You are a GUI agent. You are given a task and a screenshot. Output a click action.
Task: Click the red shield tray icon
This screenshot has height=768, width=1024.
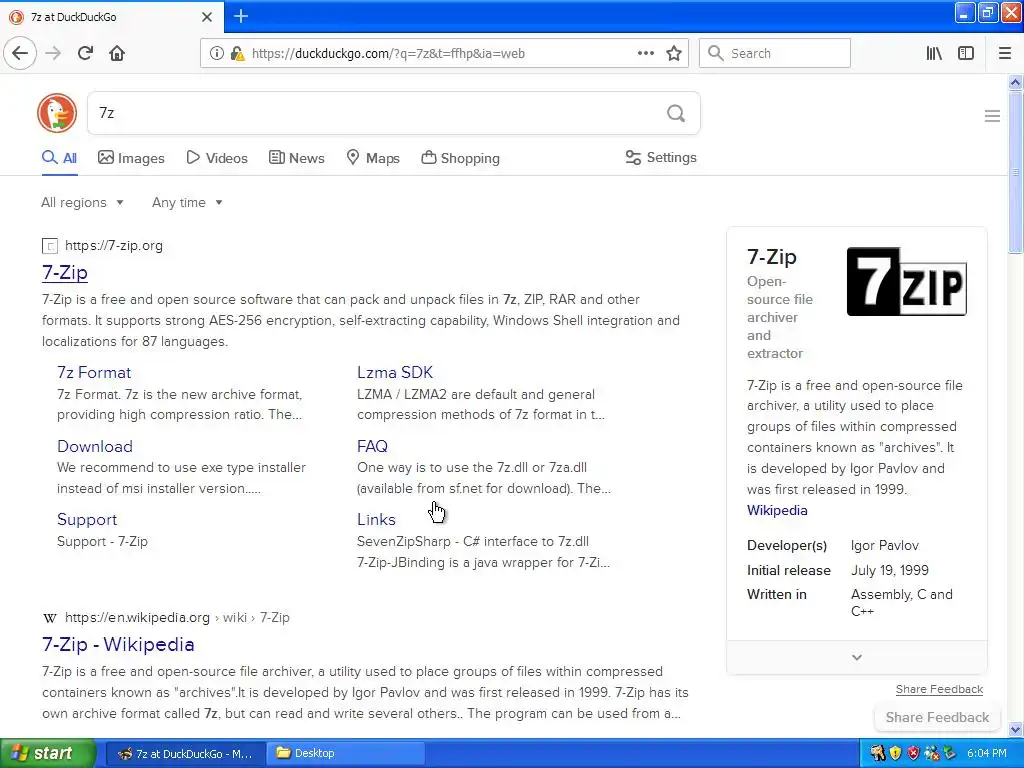pyautogui.click(x=913, y=753)
